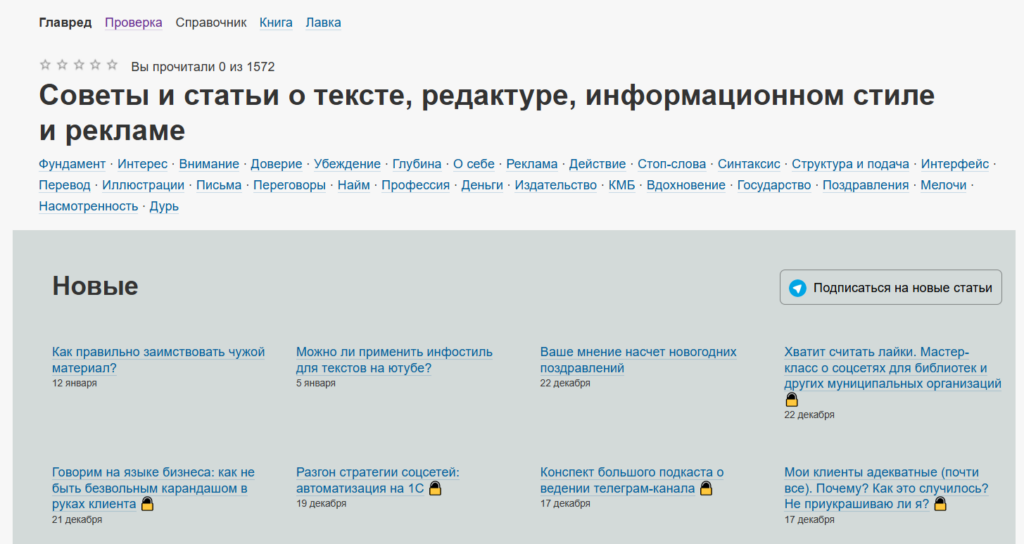Subscribe via 'Подписаться на новые статьи' button

[x=891, y=287]
